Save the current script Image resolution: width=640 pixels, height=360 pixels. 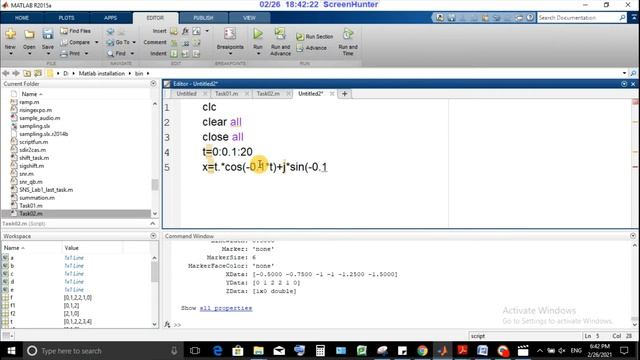(x=48, y=40)
